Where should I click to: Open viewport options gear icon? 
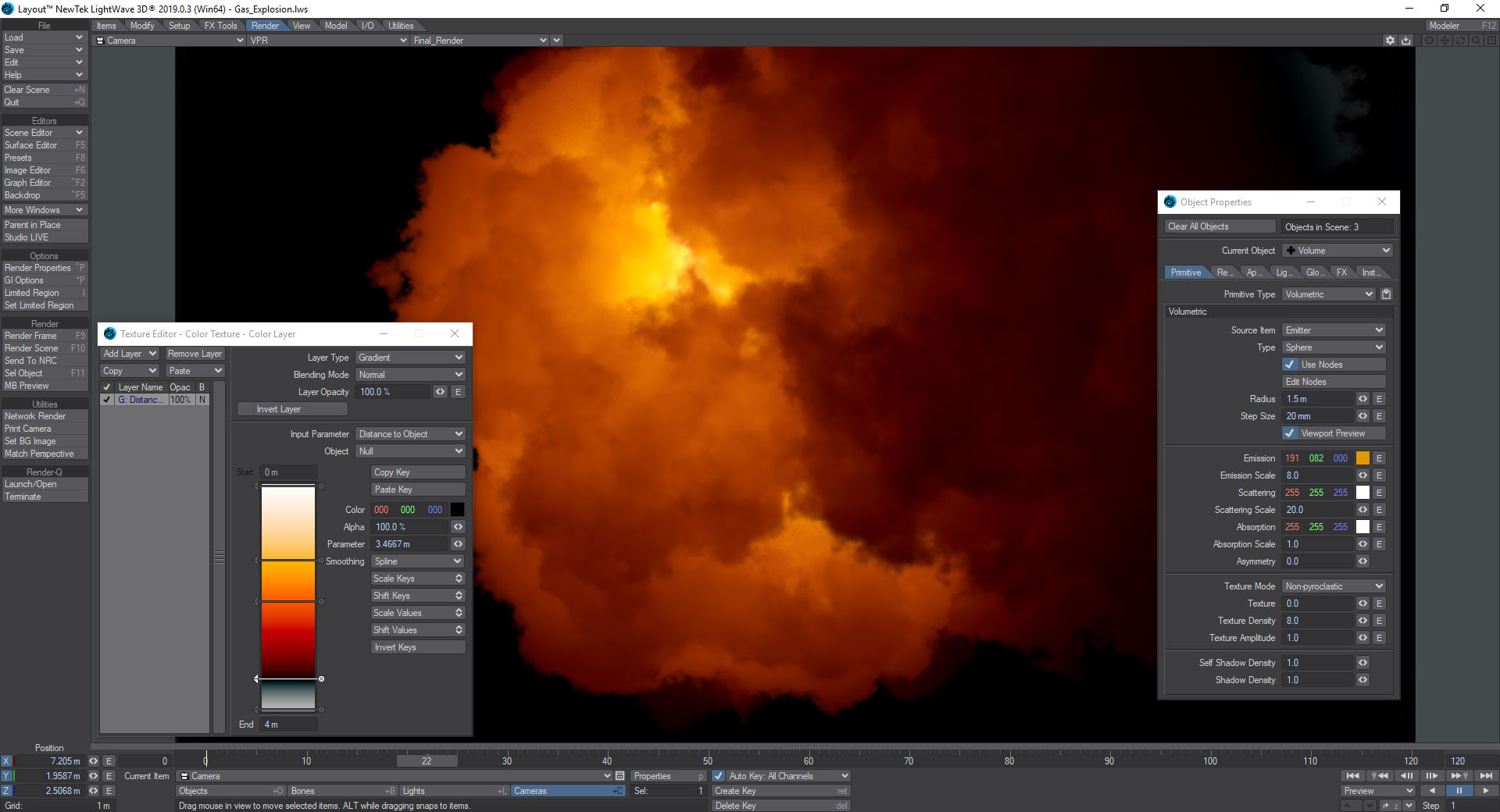[1390, 41]
